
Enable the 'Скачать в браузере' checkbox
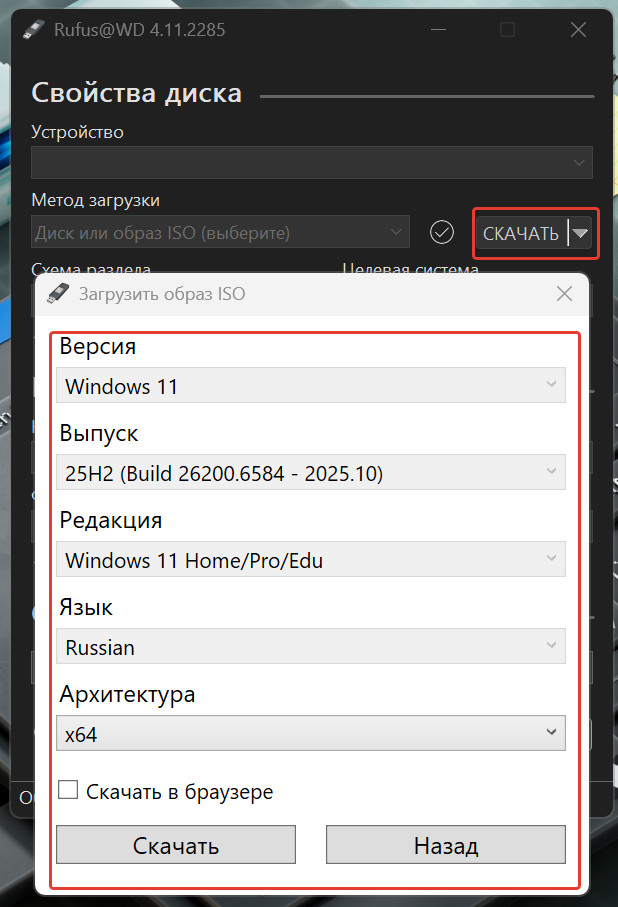68,790
